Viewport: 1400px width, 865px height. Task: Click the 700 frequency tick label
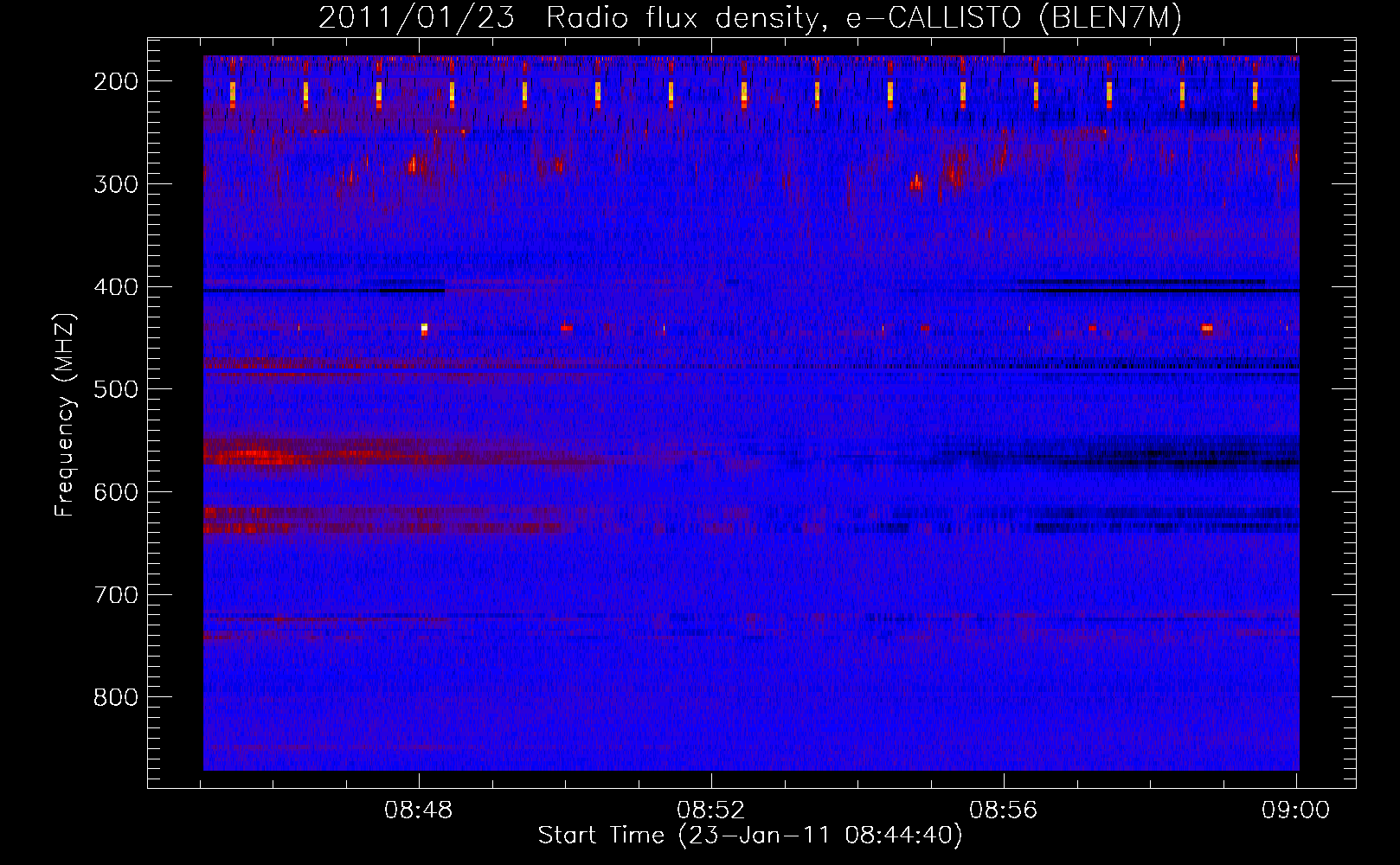point(116,594)
